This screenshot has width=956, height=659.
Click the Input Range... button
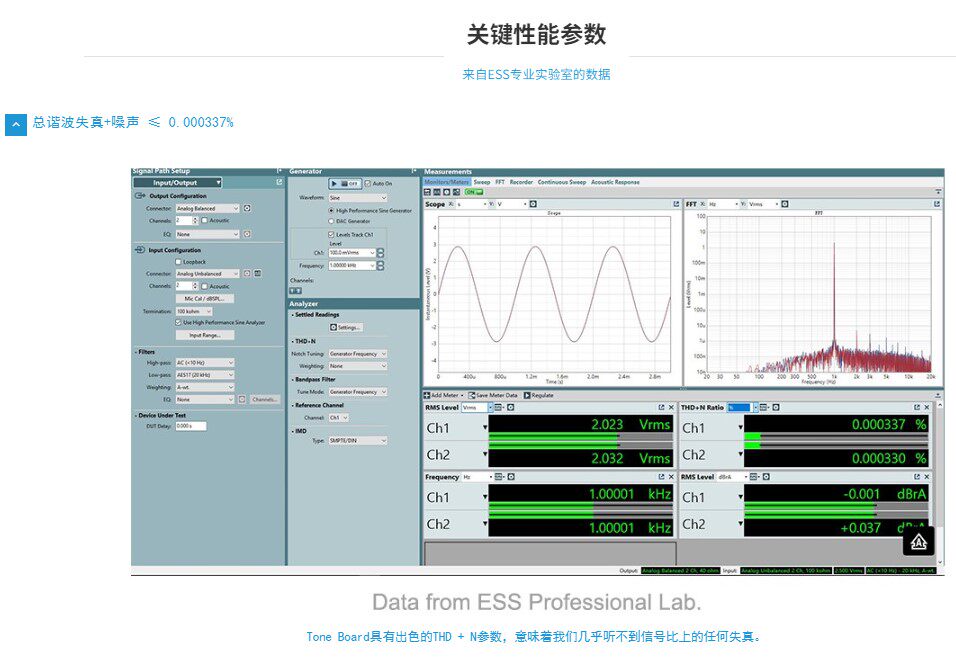pyautogui.click(x=205, y=335)
